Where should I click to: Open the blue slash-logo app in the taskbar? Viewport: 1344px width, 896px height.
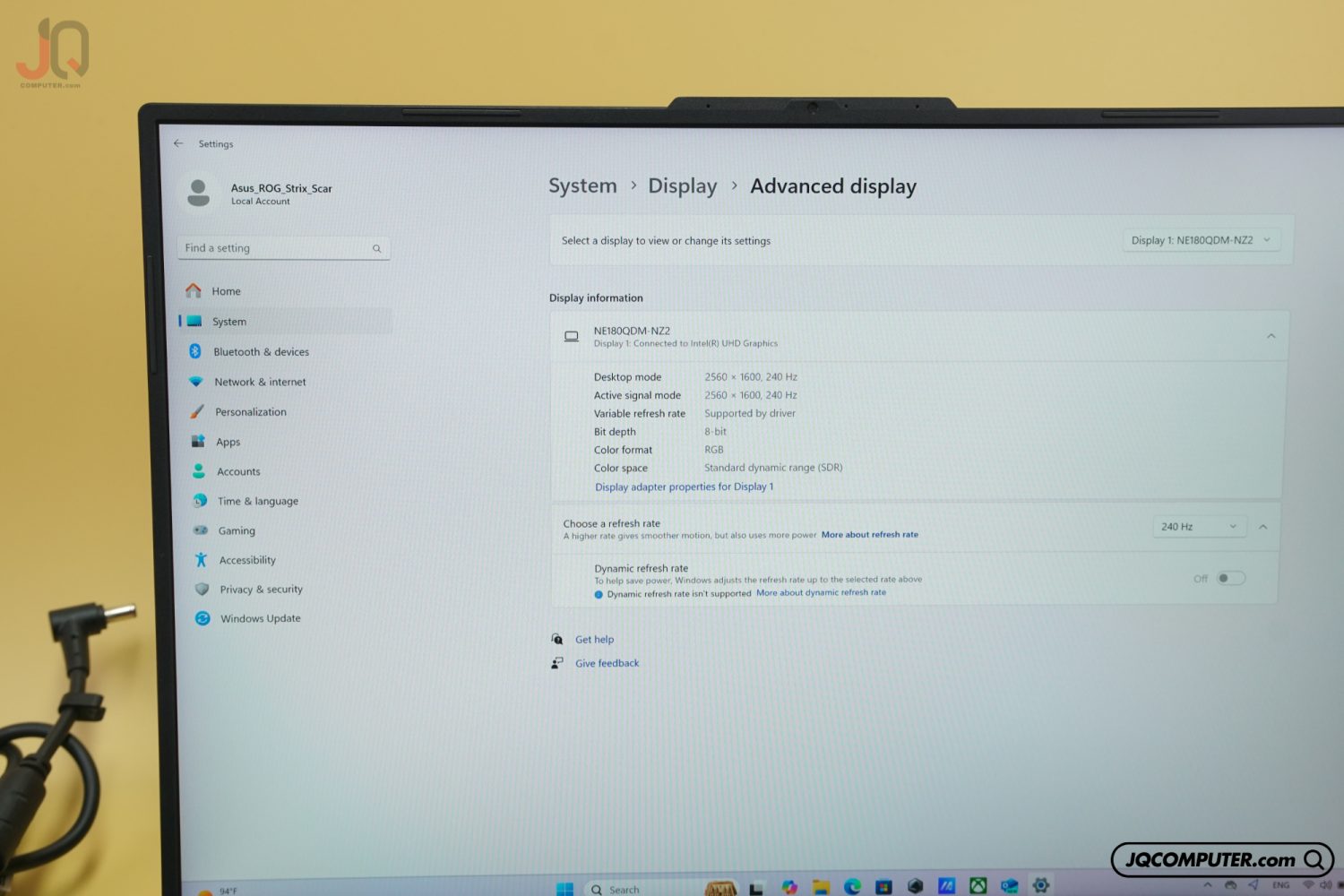tap(946, 886)
